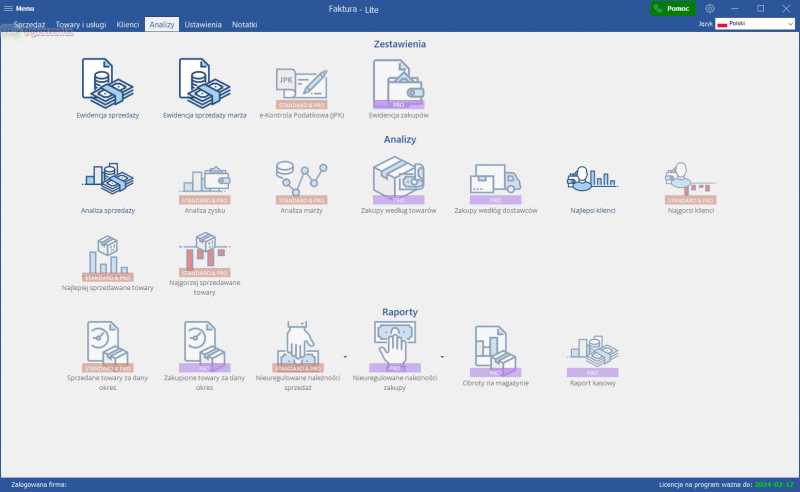Screen dimensions: 800x492
Task: Expand arrow next to Nieuregulowane należności zakupy
Action: (442, 356)
